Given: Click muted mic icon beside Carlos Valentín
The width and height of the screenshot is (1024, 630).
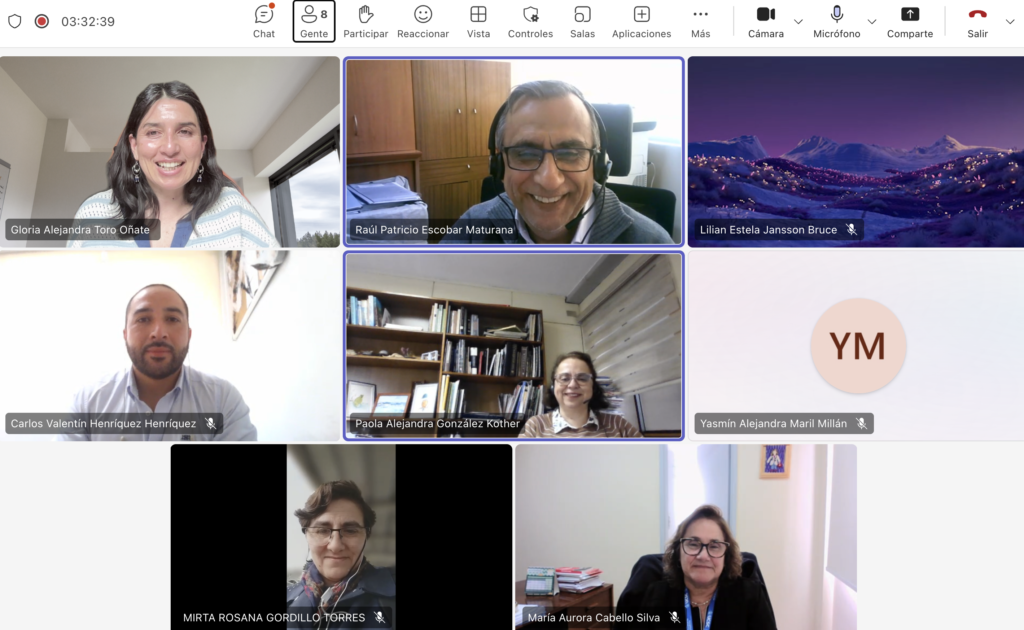Looking at the screenshot, I should click(210, 424).
